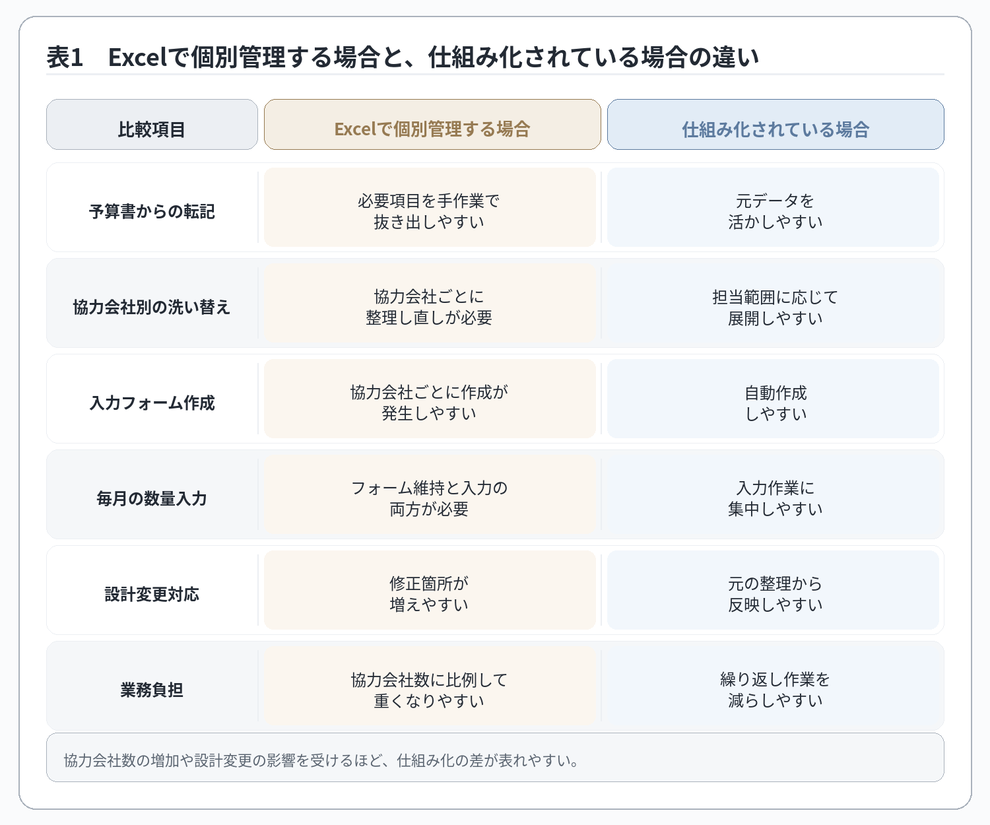990x825 pixels.
Task: Click the cell 協力会社ごとに整理し直しが必要
Action: [429, 303]
